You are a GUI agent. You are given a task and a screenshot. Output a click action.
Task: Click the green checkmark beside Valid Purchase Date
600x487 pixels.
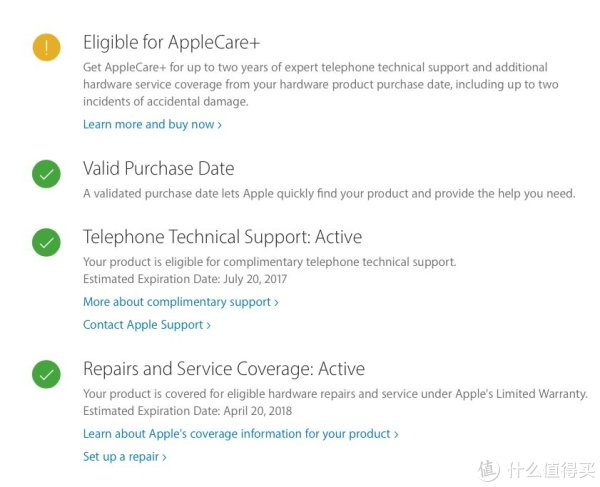pyautogui.click(x=46, y=174)
